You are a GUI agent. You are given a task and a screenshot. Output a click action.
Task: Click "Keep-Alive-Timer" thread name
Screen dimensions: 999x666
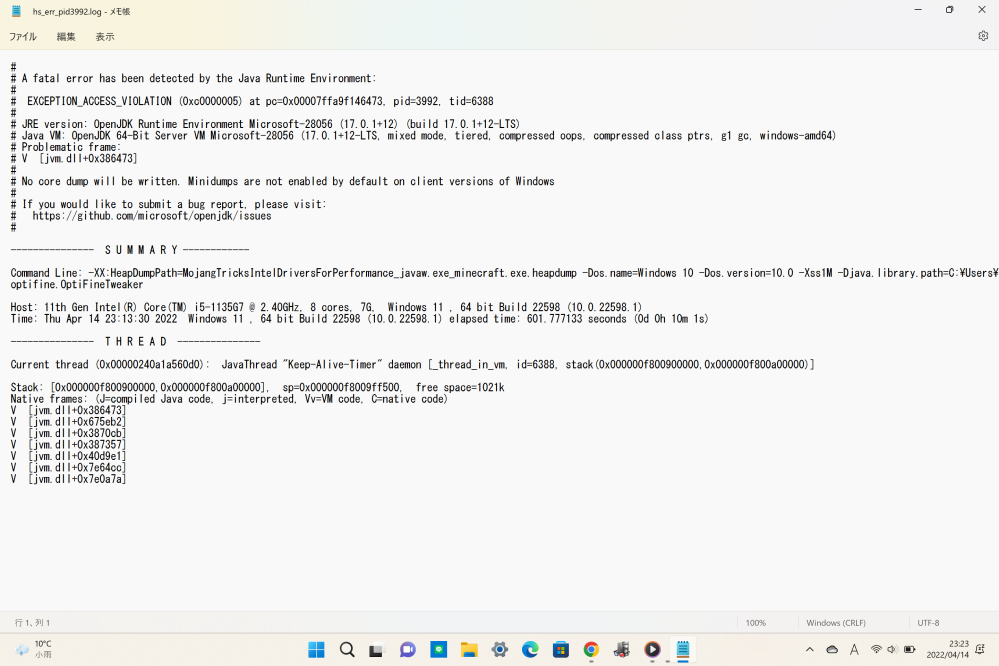pos(332,365)
